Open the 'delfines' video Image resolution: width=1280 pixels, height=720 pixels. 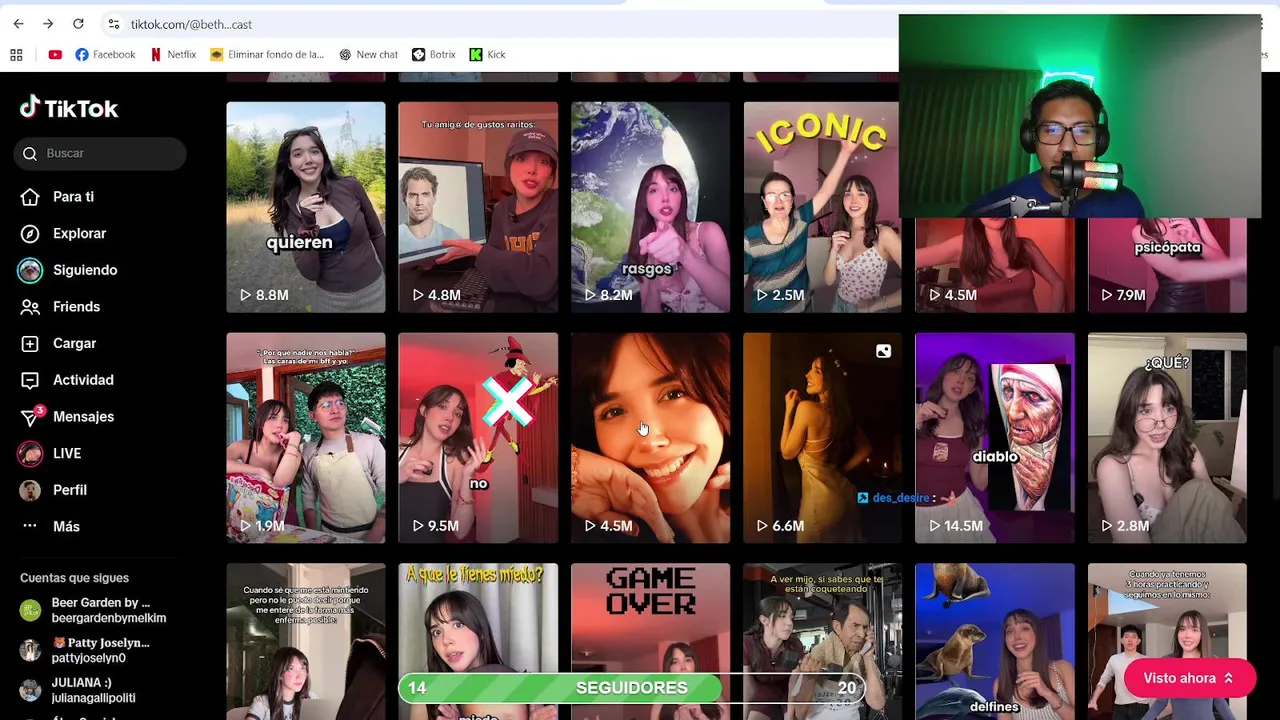tap(995, 641)
